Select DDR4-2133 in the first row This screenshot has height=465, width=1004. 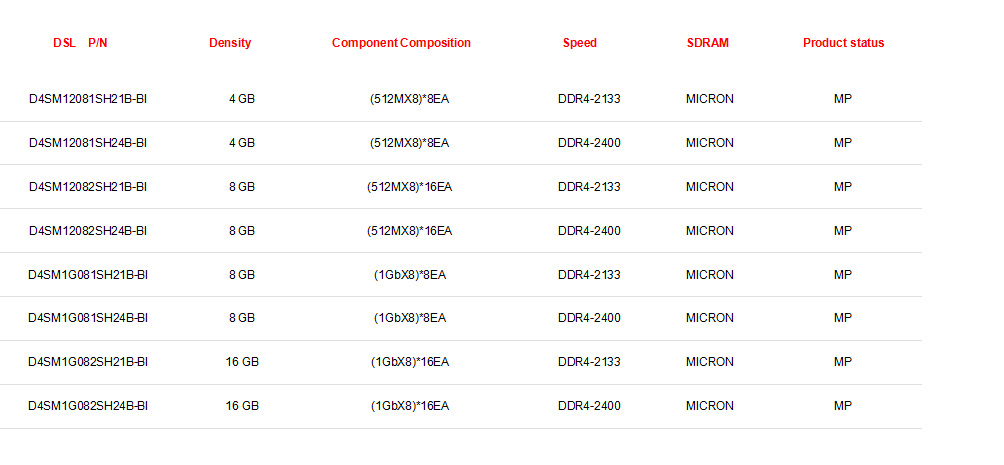coord(589,99)
